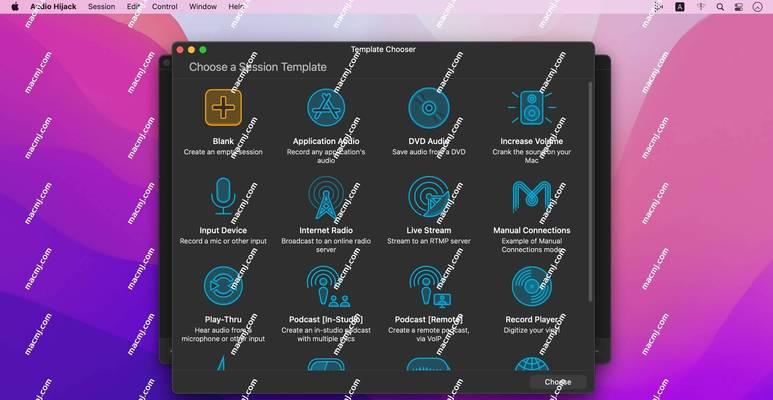
Task: Click the "Increase Volume" label
Action: [x=531, y=141]
